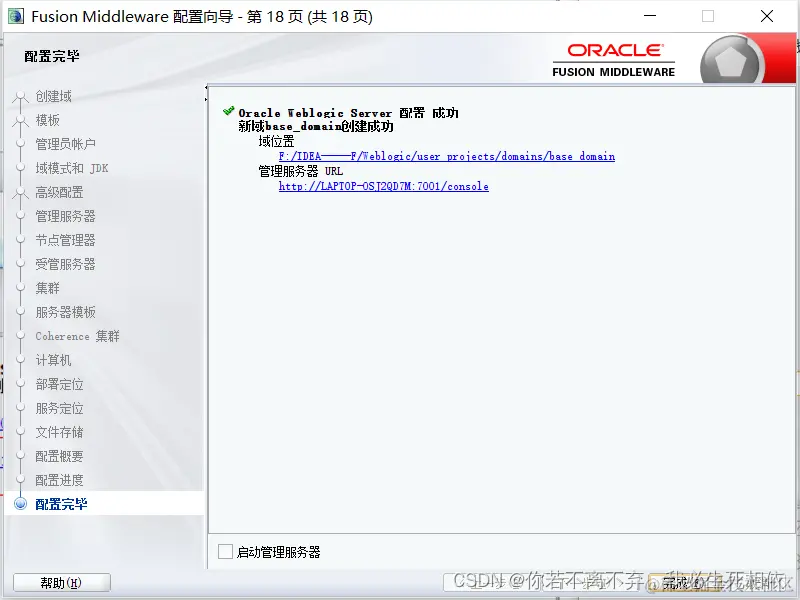Minimize the configuration wizard window
This screenshot has height=600, width=800.
[650, 16]
